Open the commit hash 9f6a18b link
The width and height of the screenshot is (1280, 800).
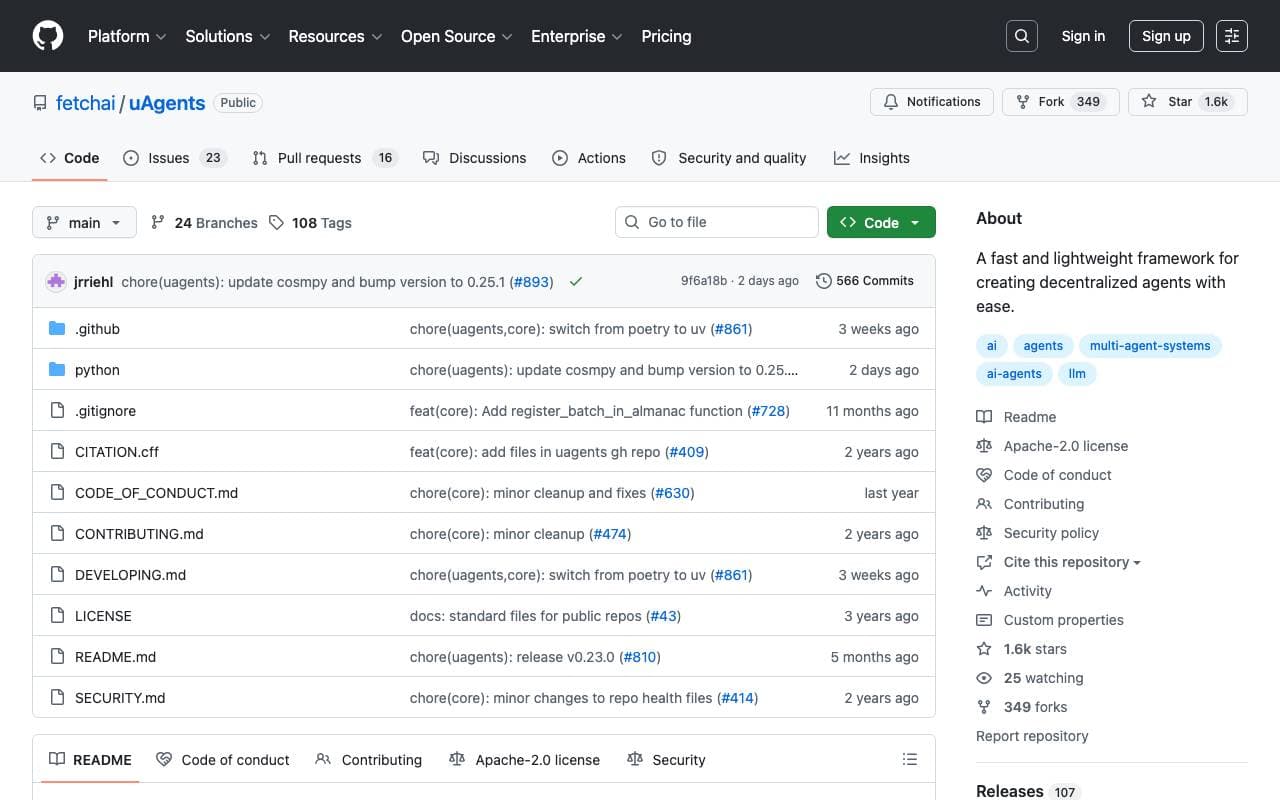coord(704,281)
